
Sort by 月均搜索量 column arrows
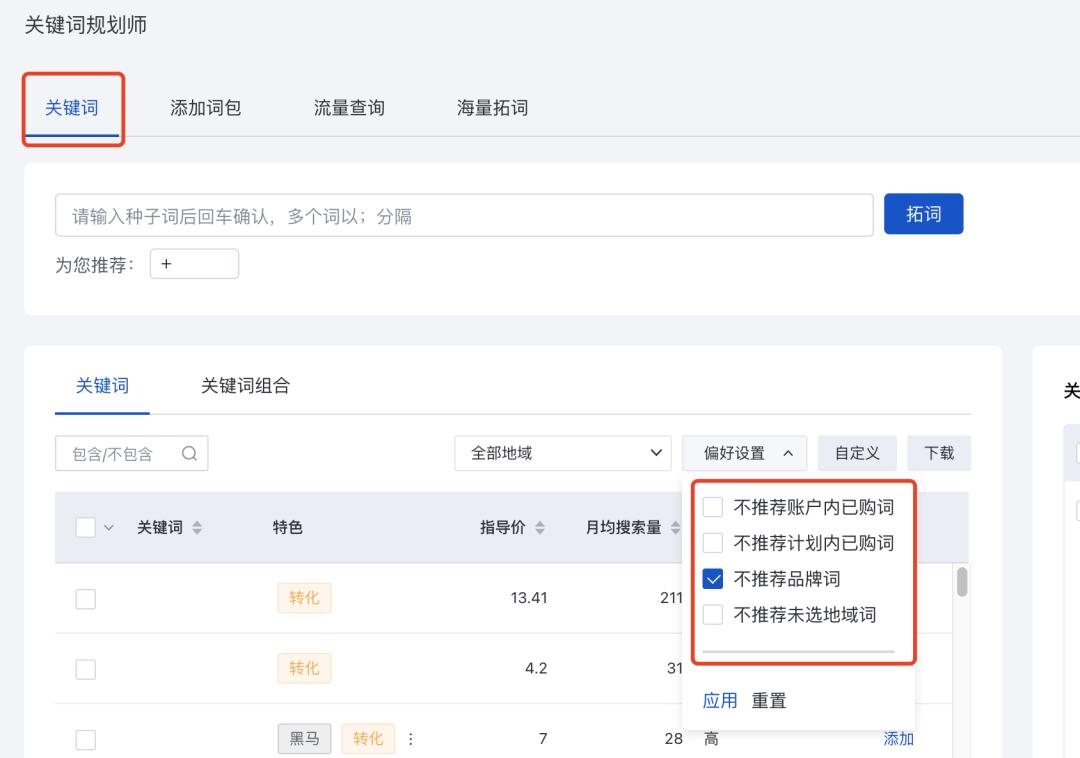pos(675,528)
